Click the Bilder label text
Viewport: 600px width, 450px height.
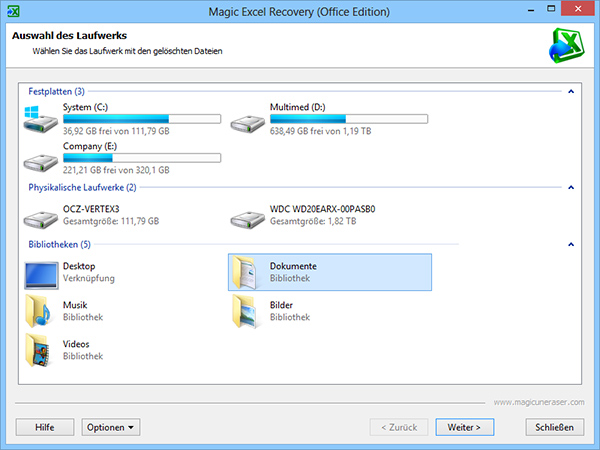[281, 305]
